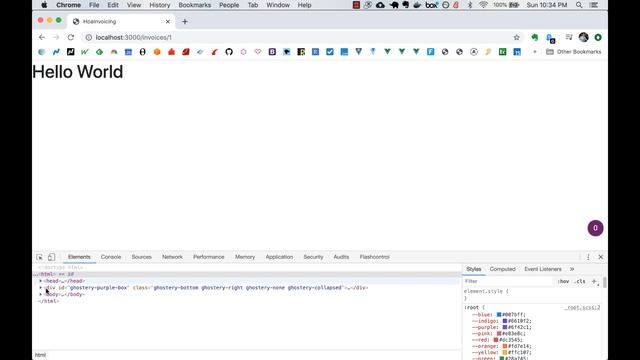The height and width of the screenshot is (360, 640).
Task: Open the blue checkmark bookmark icon
Action: (330, 52)
